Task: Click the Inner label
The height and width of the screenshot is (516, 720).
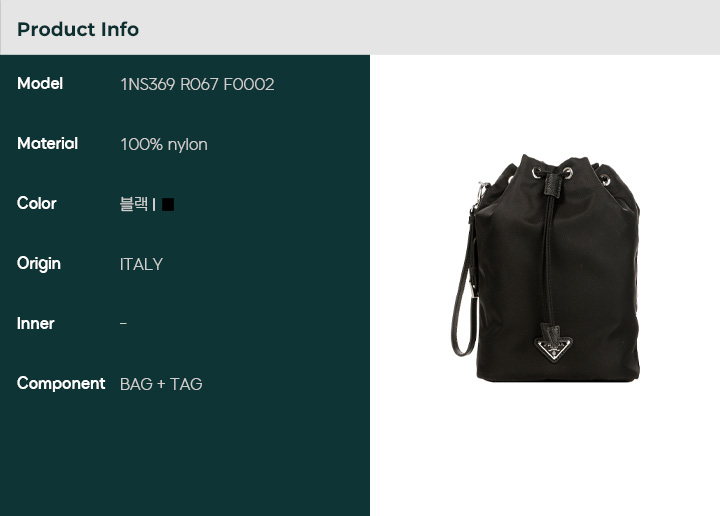Action: click(x=35, y=324)
